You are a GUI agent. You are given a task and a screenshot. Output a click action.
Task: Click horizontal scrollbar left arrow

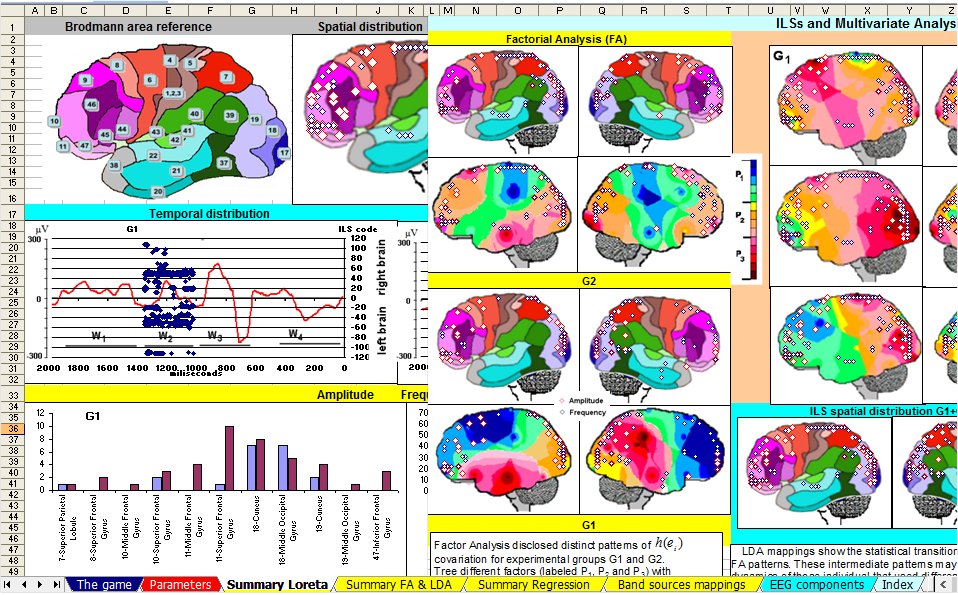point(943,584)
